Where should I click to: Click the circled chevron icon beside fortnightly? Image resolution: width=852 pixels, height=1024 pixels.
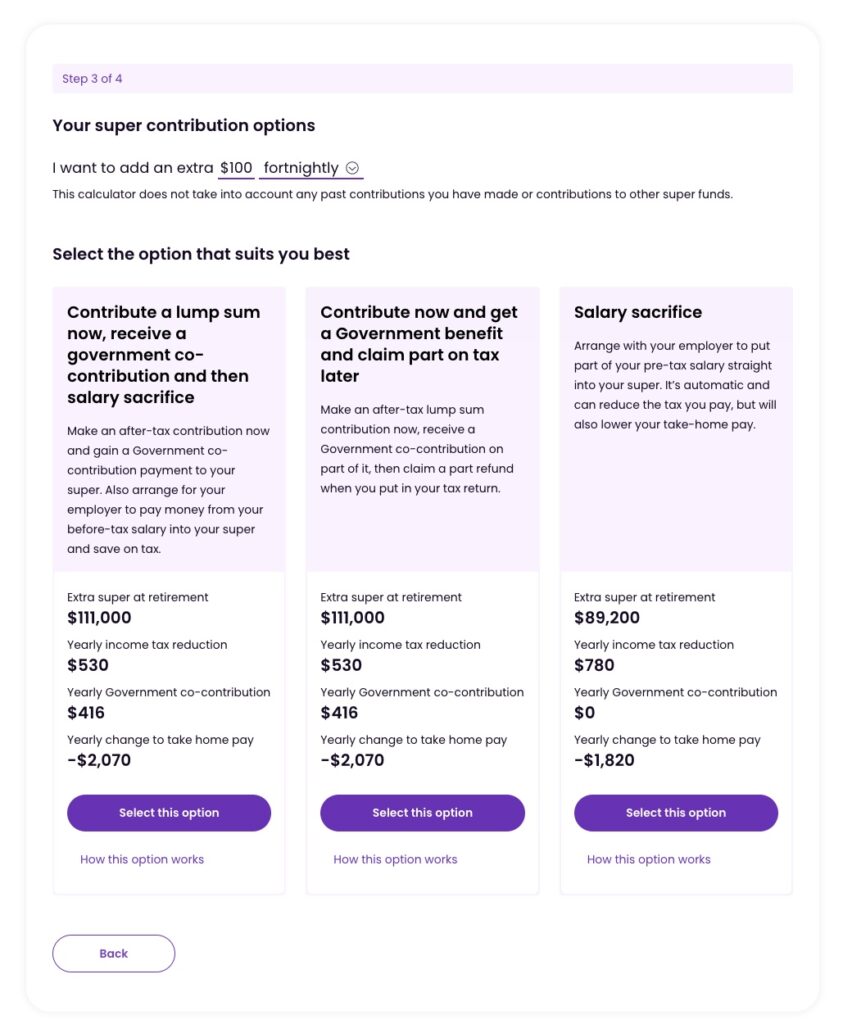click(352, 168)
